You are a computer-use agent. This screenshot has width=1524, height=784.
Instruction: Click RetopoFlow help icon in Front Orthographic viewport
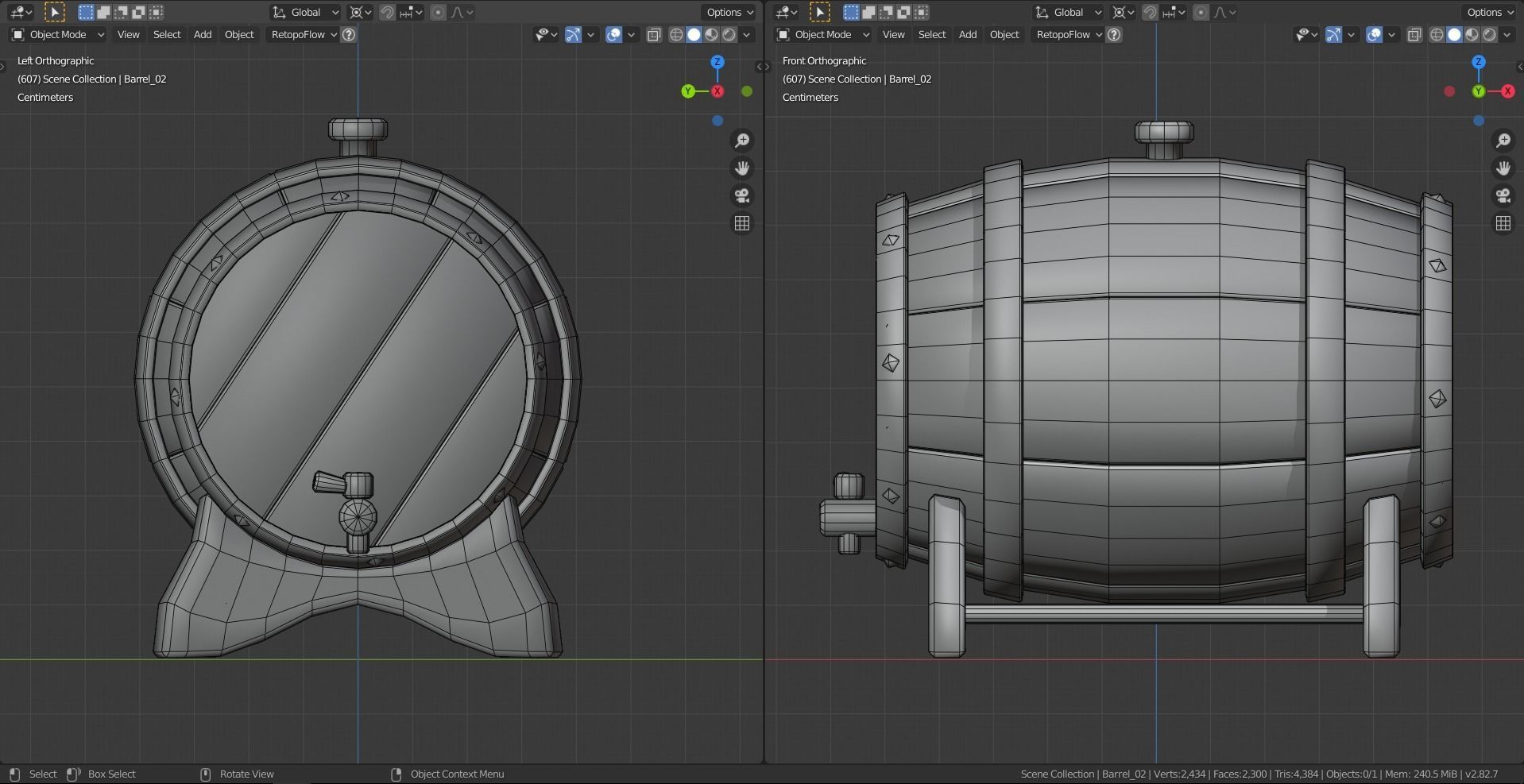pyautogui.click(x=1114, y=34)
